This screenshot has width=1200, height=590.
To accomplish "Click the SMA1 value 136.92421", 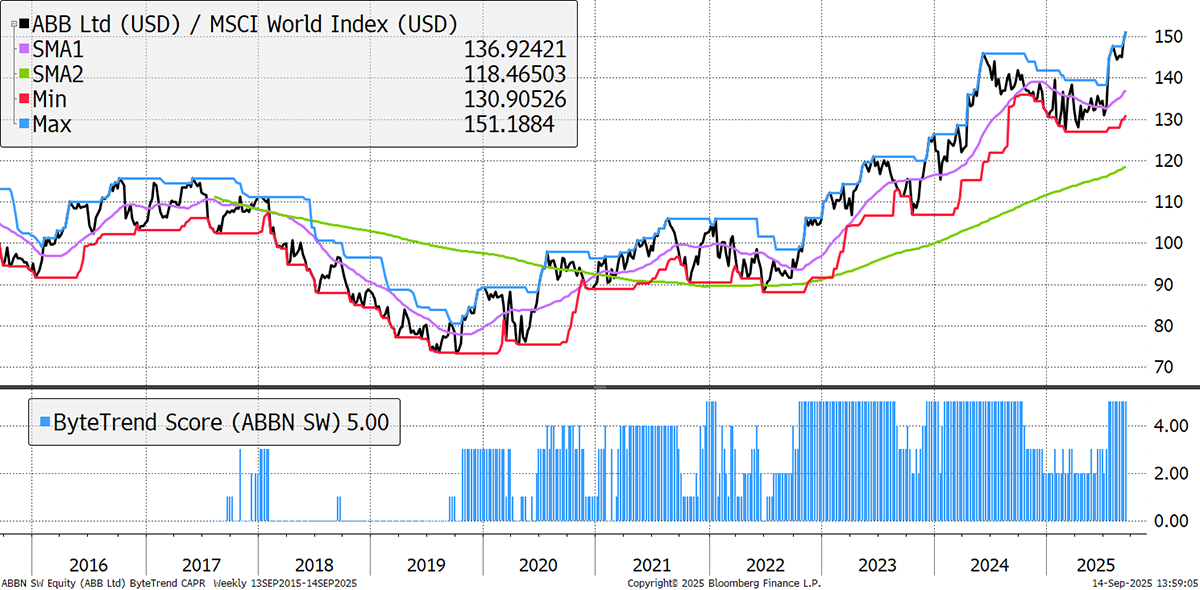I will point(516,49).
